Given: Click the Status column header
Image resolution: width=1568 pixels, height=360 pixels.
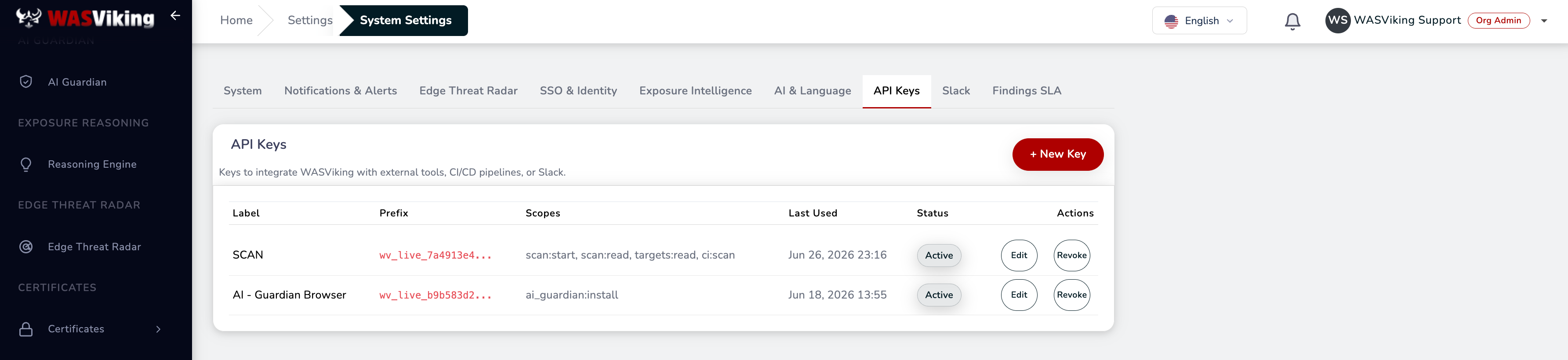Looking at the screenshot, I should (932, 213).
